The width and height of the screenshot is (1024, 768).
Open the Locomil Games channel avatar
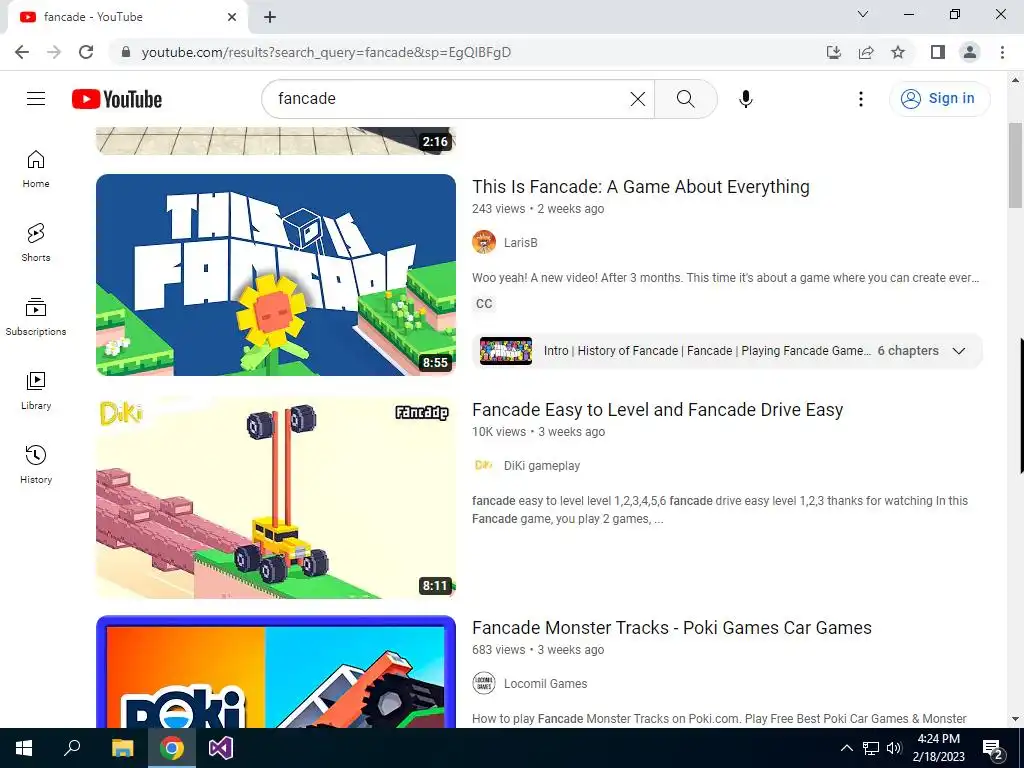(x=484, y=684)
